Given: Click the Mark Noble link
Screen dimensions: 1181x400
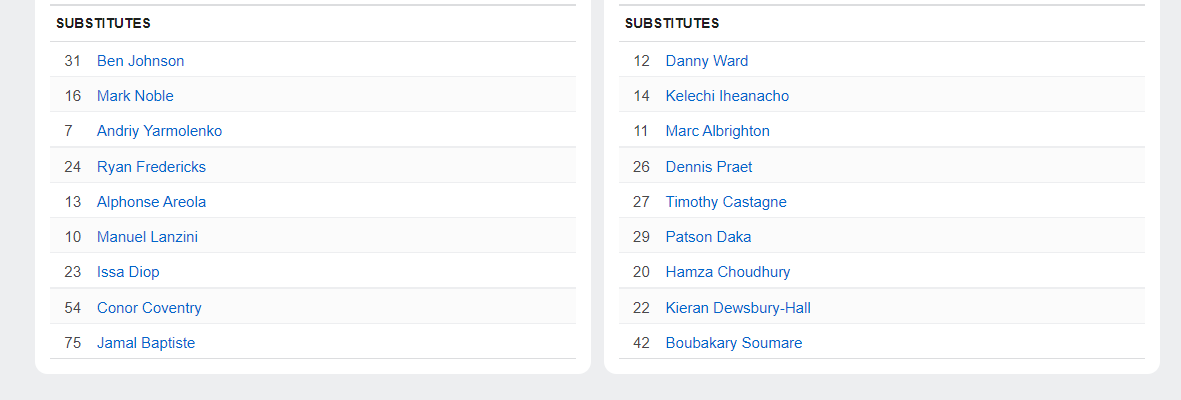Looking at the screenshot, I should click(135, 96).
